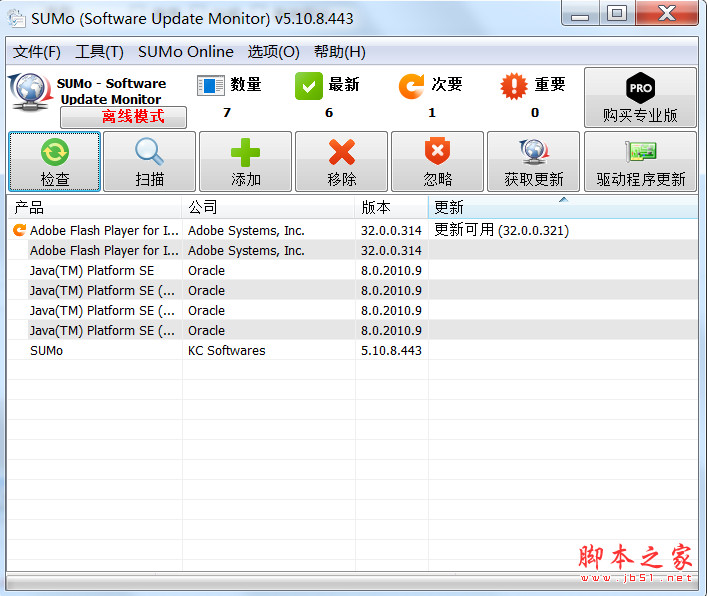Open the SUMo Online menu
This screenshot has width=707, height=596.
pos(186,52)
